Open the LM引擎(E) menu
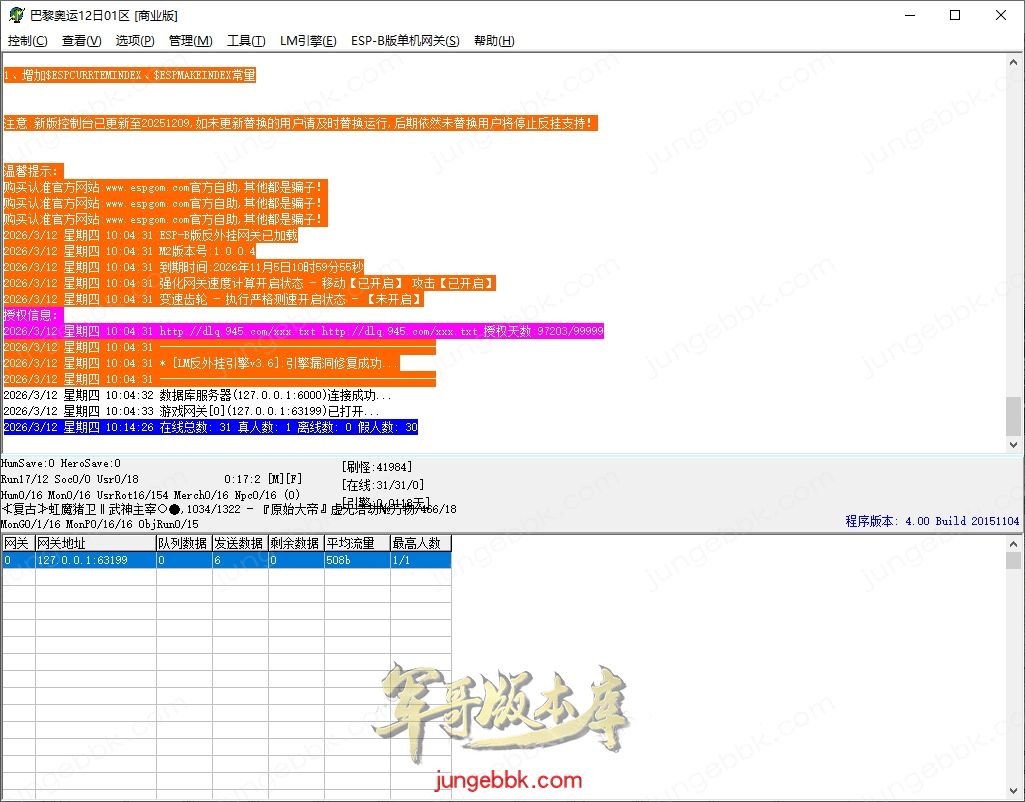This screenshot has height=802, width=1025. tap(308, 41)
